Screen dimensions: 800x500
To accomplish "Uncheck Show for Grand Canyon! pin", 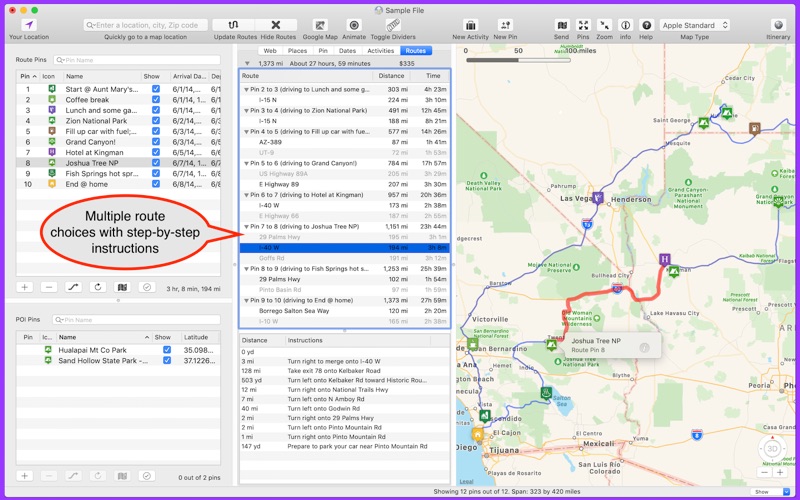I will coord(155,142).
